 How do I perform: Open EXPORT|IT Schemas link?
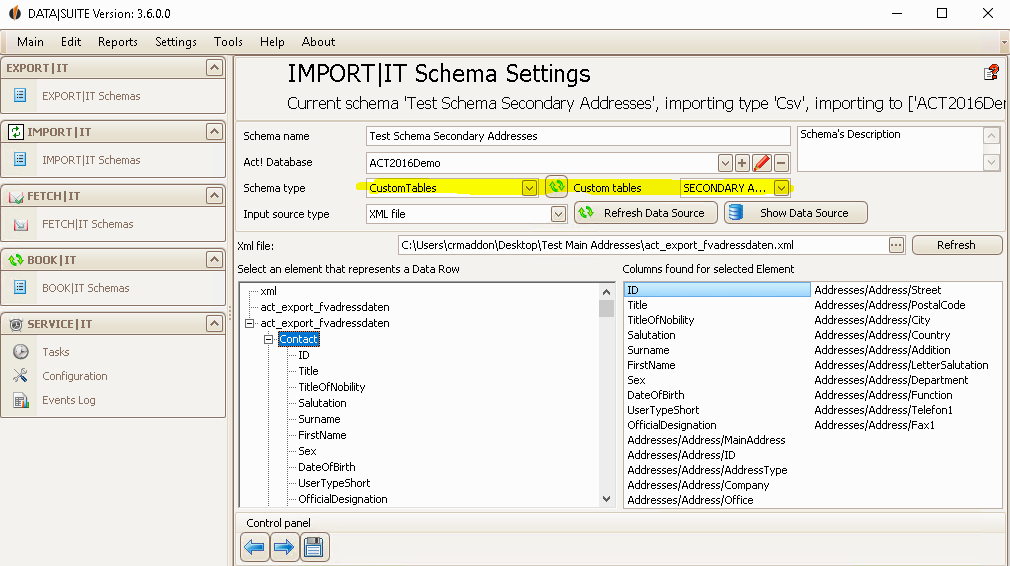click(x=91, y=96)
